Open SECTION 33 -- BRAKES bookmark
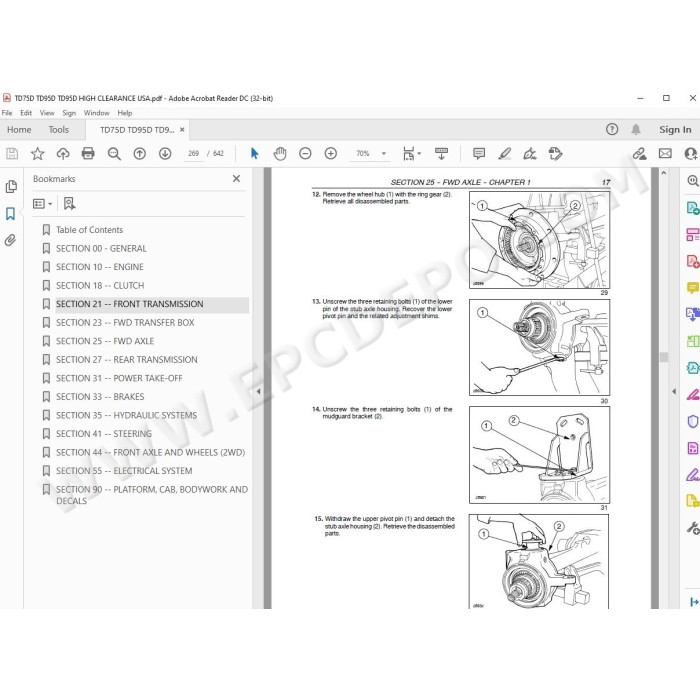Screen dimensions: 700x700 [100, 397]
